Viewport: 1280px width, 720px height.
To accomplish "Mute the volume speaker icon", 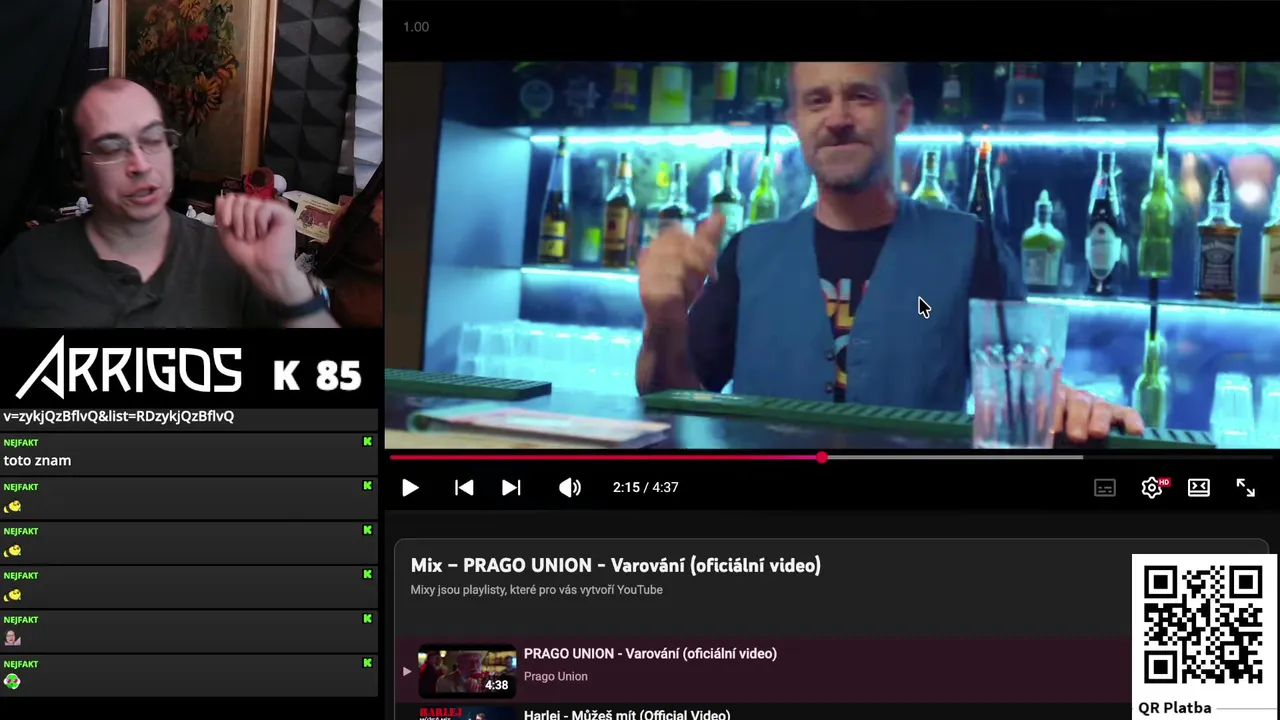I will (x=570, y=488).
